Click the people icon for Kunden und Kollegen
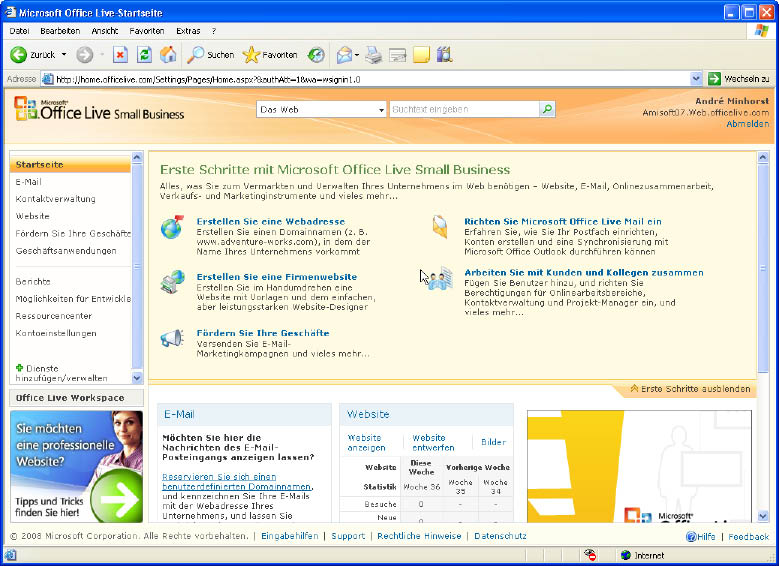This screenshot has height=566, width=779. pyautogui.click(x=440, y=279)
